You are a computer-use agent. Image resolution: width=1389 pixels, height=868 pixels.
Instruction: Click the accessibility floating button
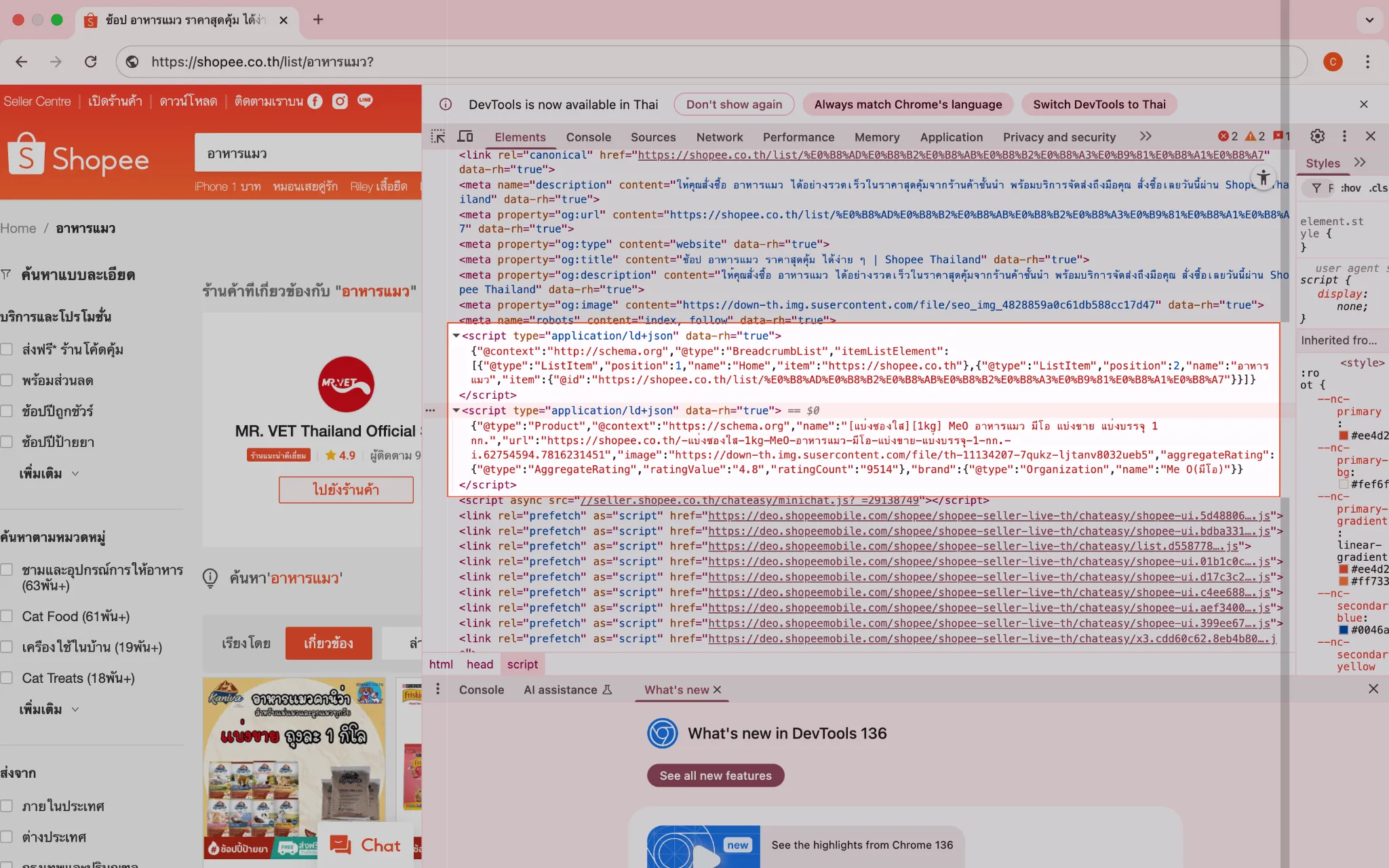(x=1263, y=178)
